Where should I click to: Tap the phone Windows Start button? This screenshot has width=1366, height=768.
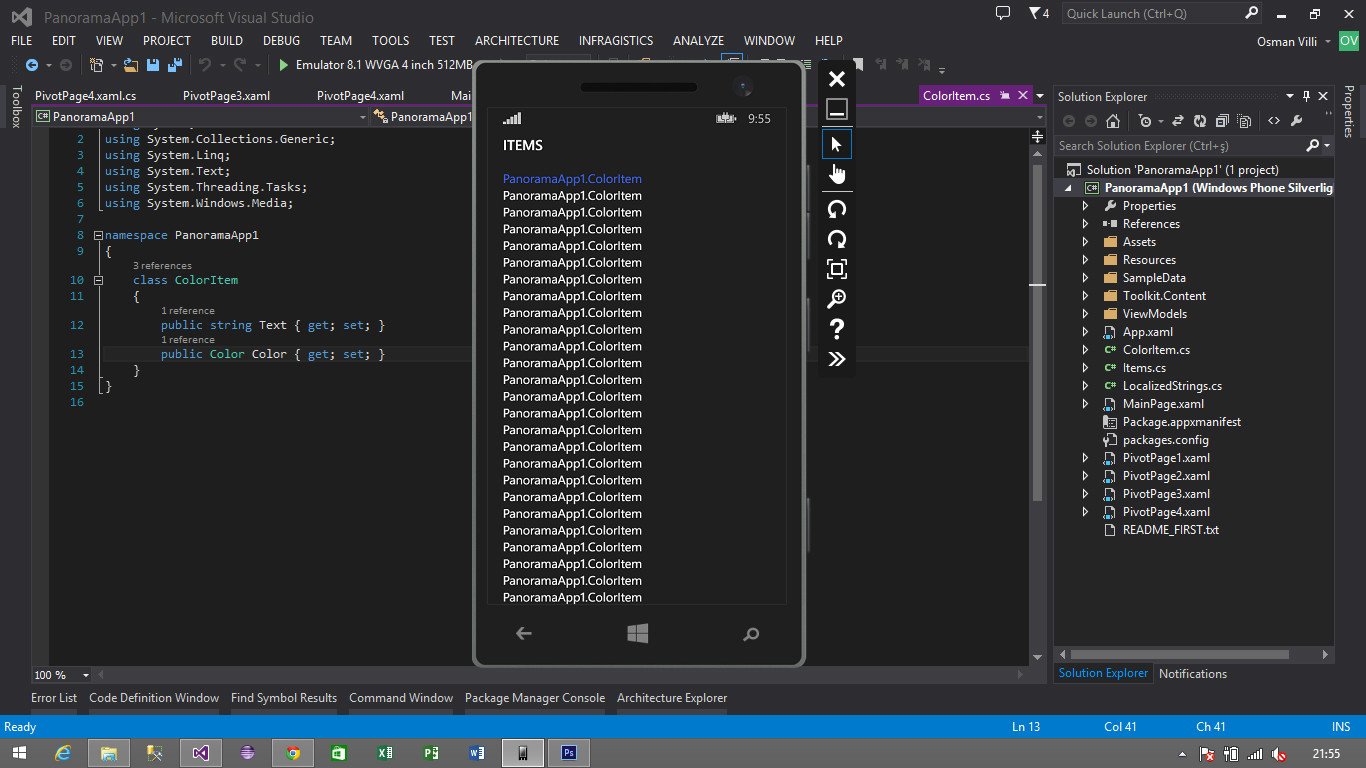(638, 633)
